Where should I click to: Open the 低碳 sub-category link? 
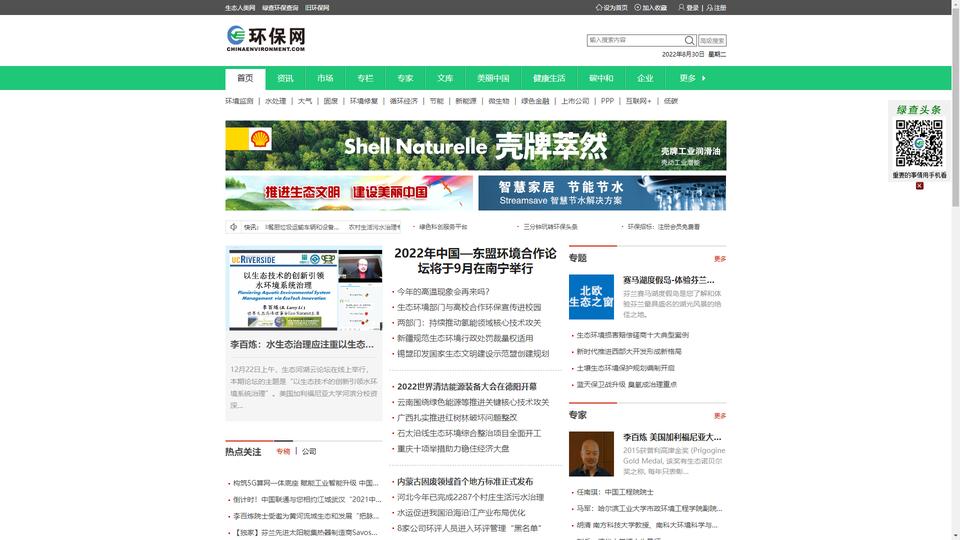671,101
